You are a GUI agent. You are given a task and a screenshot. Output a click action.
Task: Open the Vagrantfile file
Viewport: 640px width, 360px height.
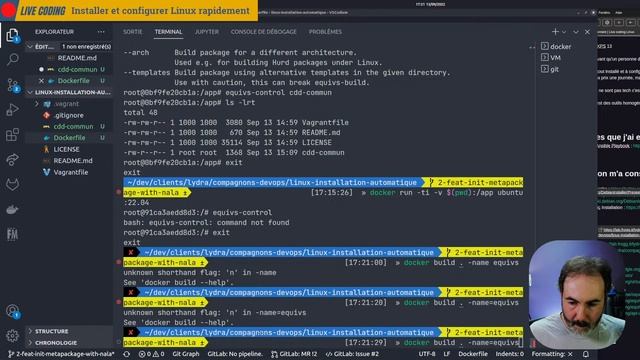point(70,172)
